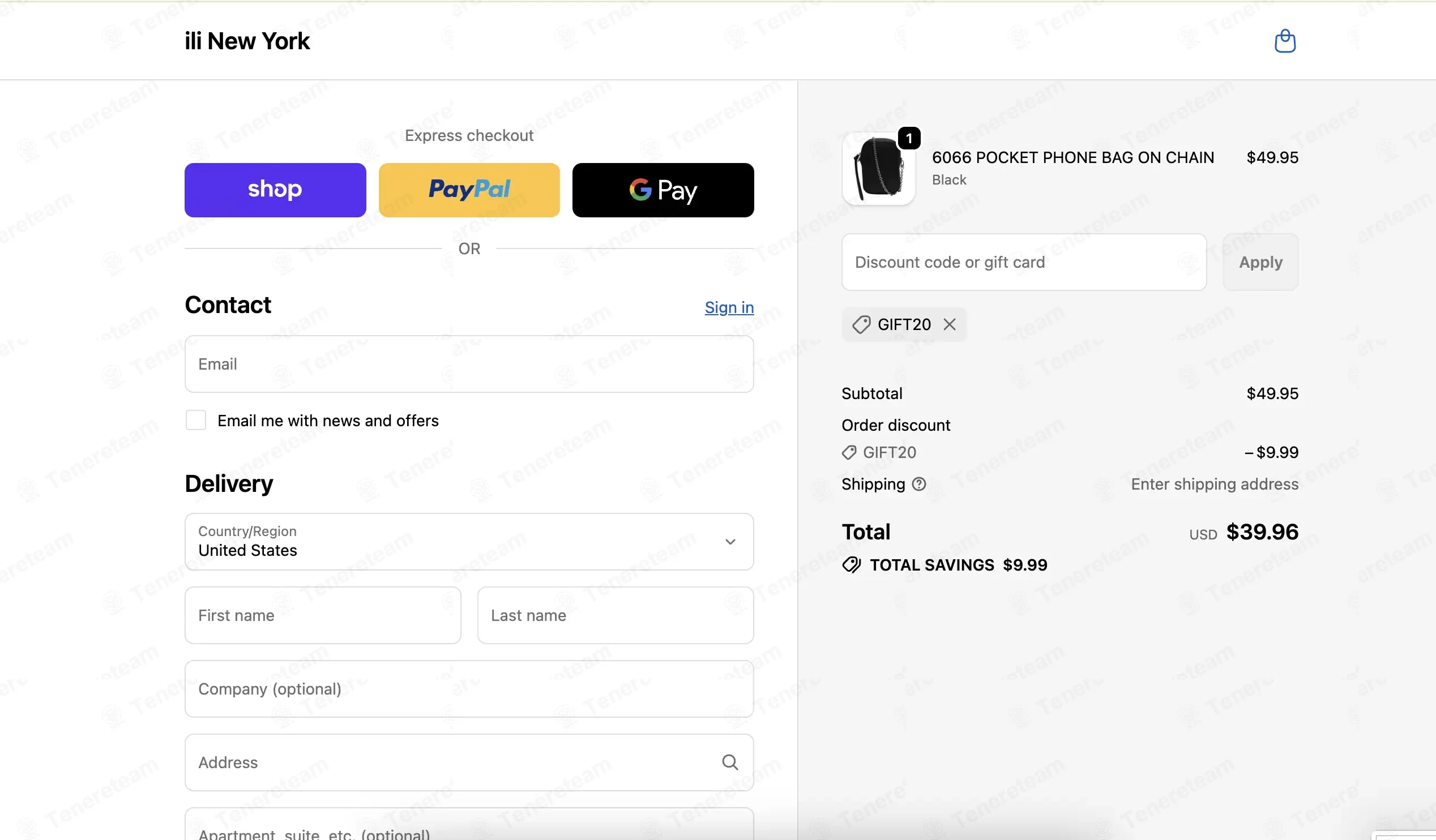The image size is (1436, 840).
Task: Pay with Shop Pay express button
Action: coord(275,190)
